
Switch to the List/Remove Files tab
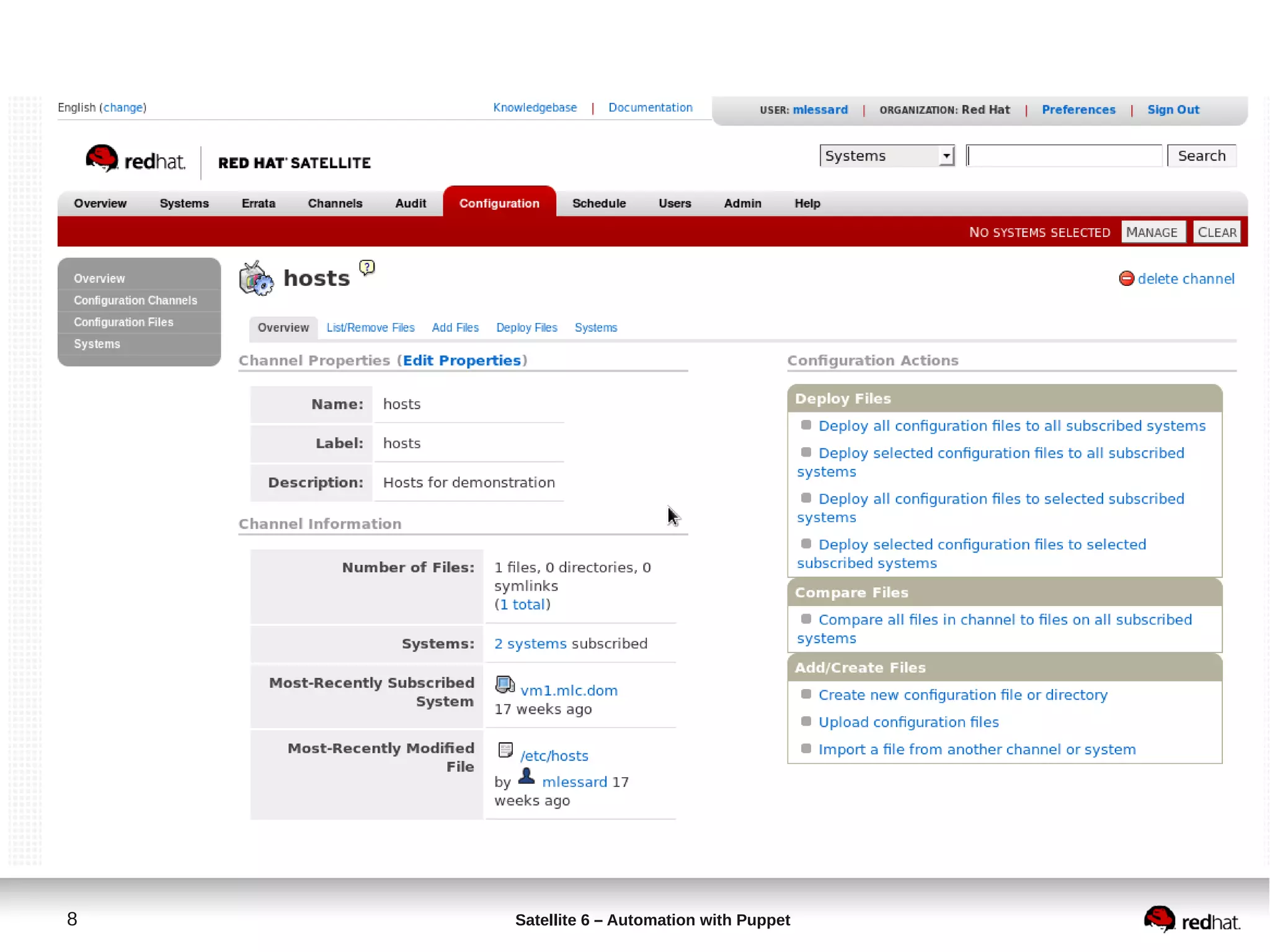click(370, 327)
